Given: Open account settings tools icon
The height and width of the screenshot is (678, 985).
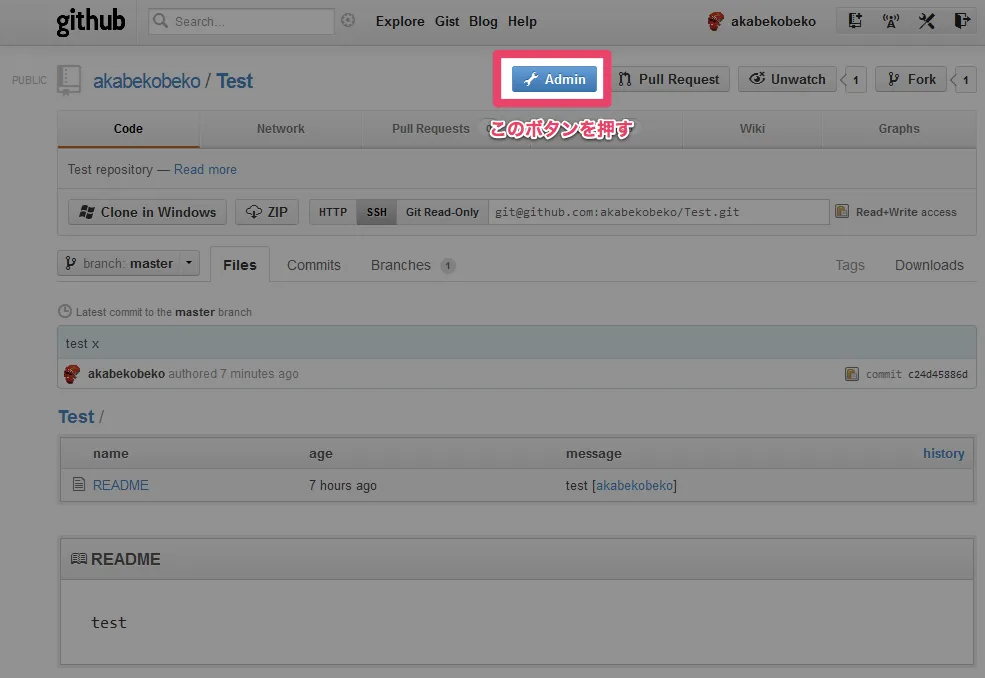Looking at the screenshot, I should [x=927, y=21].
